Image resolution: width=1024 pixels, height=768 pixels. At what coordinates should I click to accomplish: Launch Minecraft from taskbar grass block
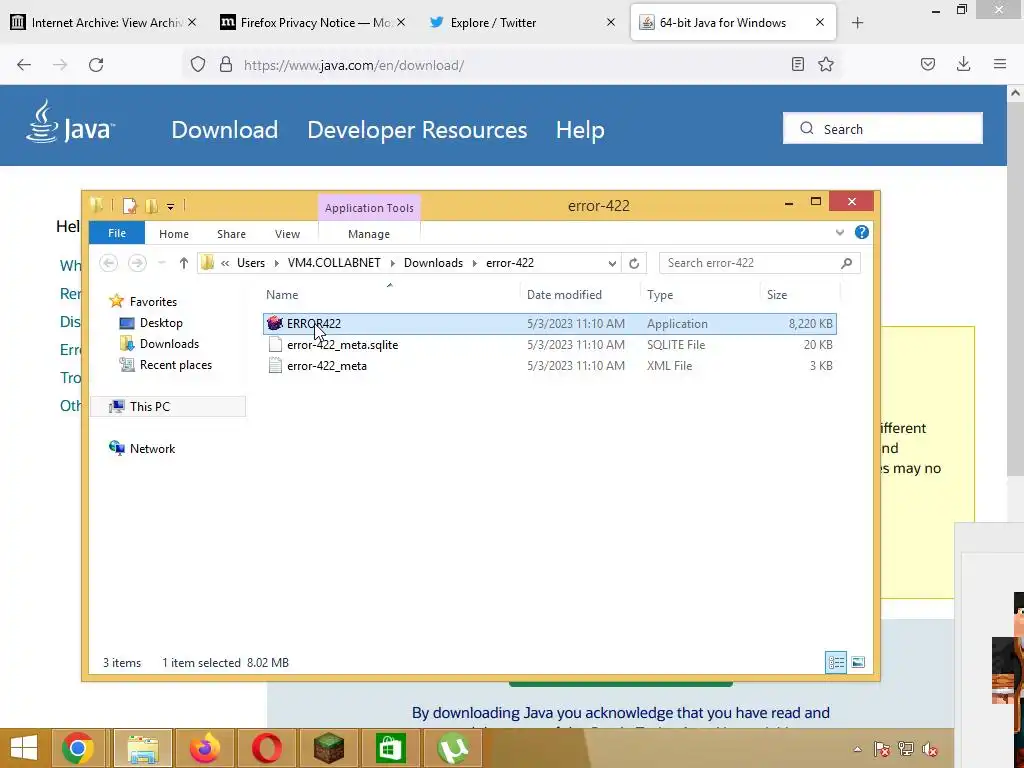click(328, 748)
